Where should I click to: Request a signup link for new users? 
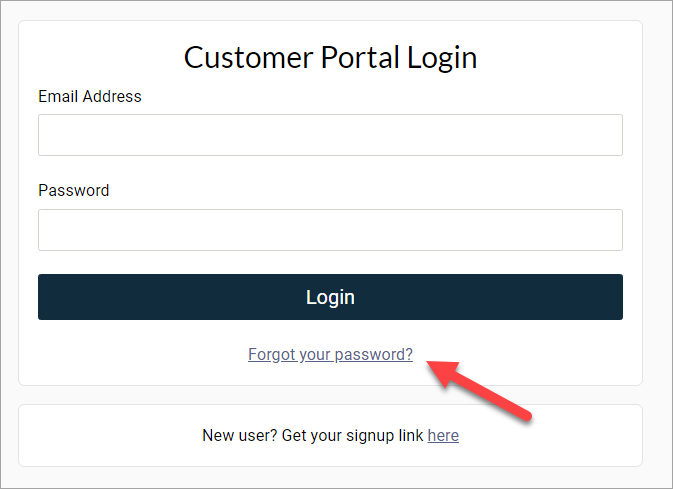[x=443, y=436]
